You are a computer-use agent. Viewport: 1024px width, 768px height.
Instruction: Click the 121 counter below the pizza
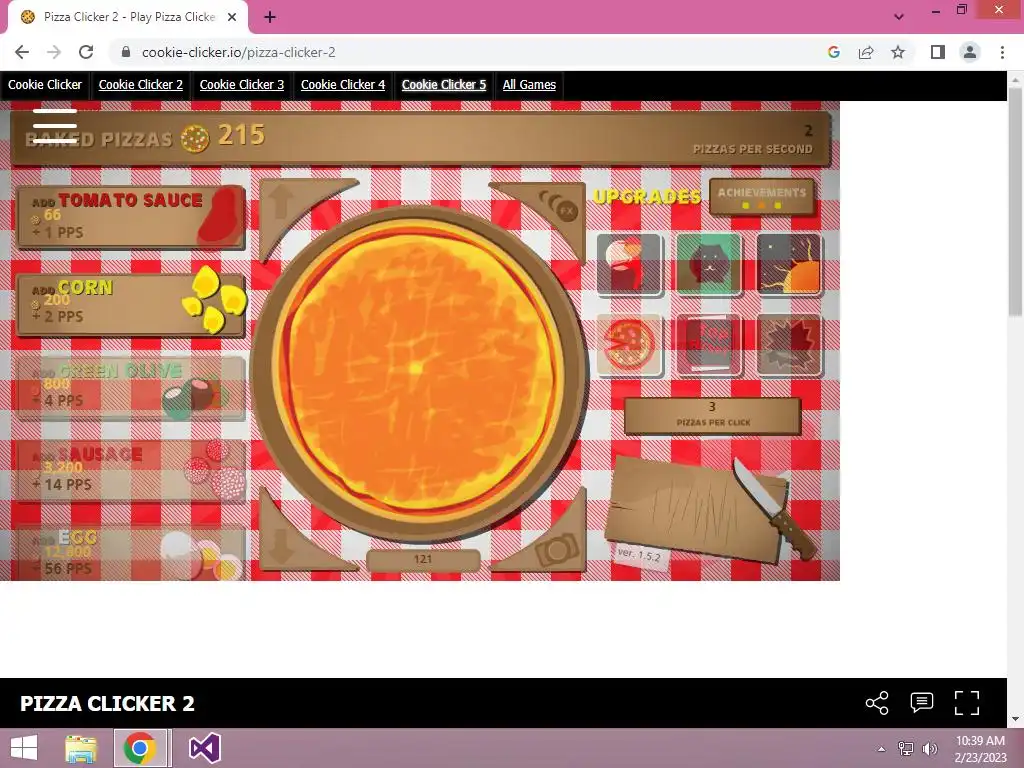click(x=423, y=560)
